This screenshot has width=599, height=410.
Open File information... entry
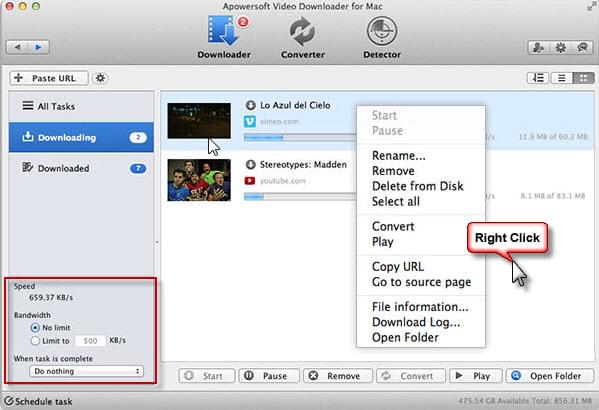pos(421,307)
